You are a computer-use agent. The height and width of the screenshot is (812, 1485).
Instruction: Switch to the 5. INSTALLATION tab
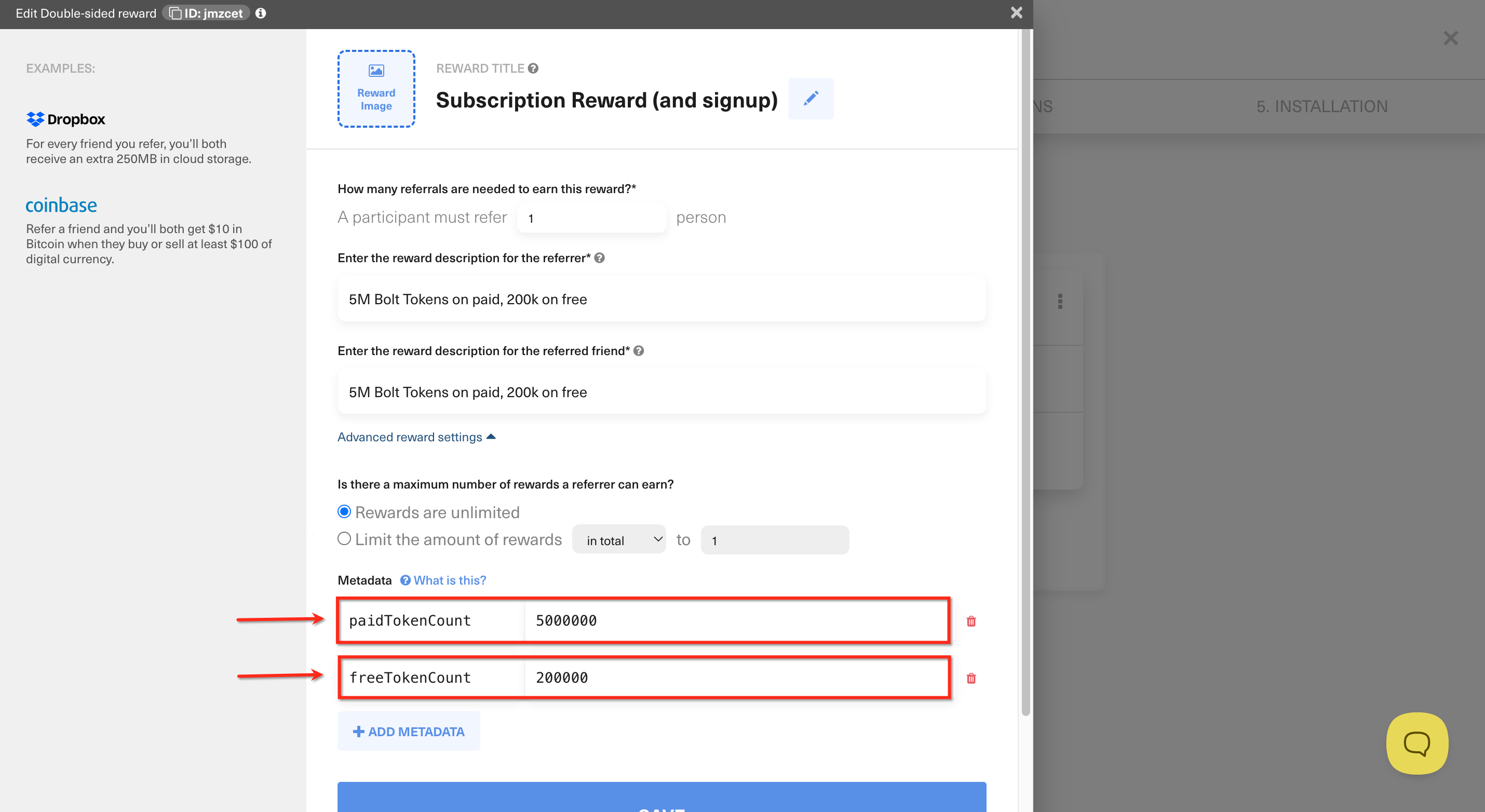coord(1321,106)
